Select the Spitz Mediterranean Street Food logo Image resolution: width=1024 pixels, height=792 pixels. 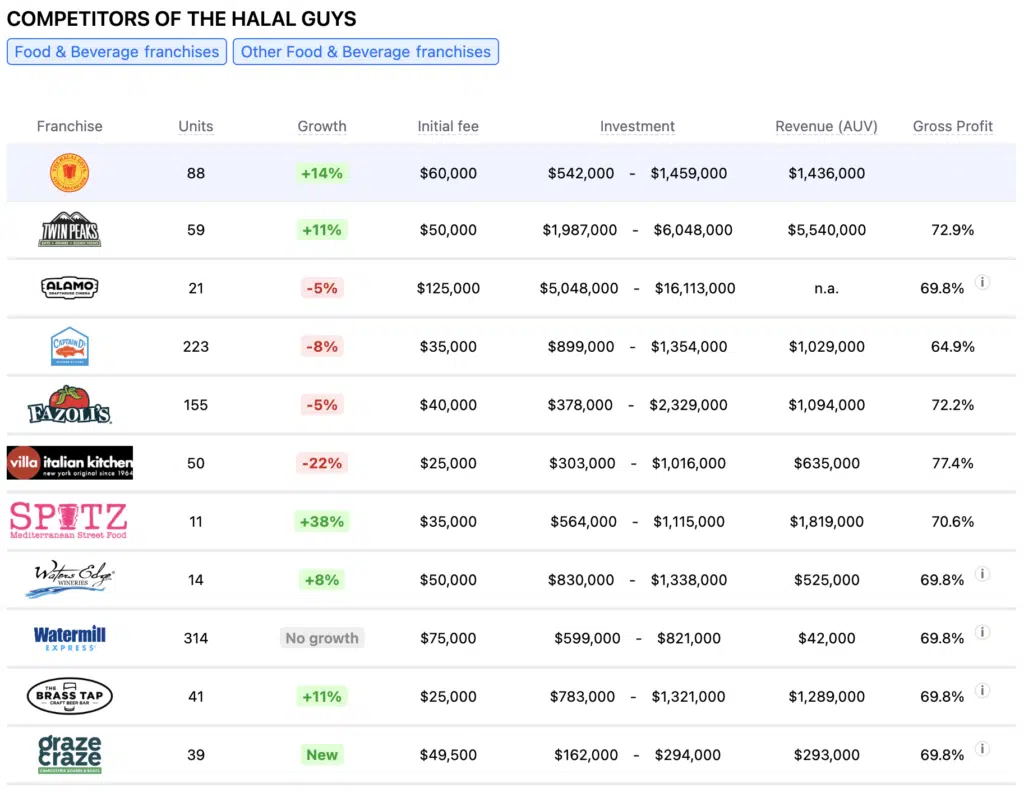pos(69,521)
